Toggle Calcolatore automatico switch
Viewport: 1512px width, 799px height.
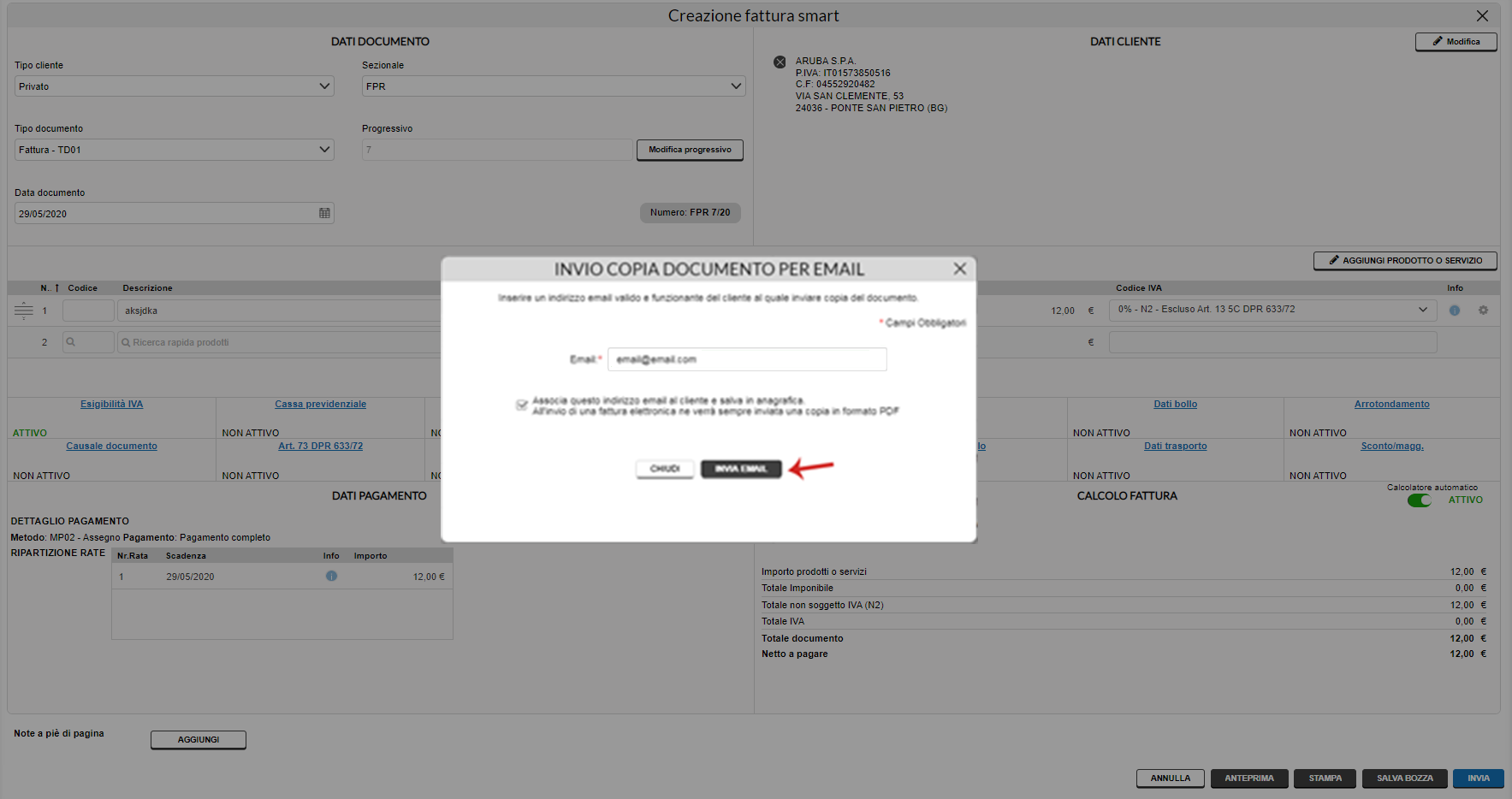click(1419, 500)
